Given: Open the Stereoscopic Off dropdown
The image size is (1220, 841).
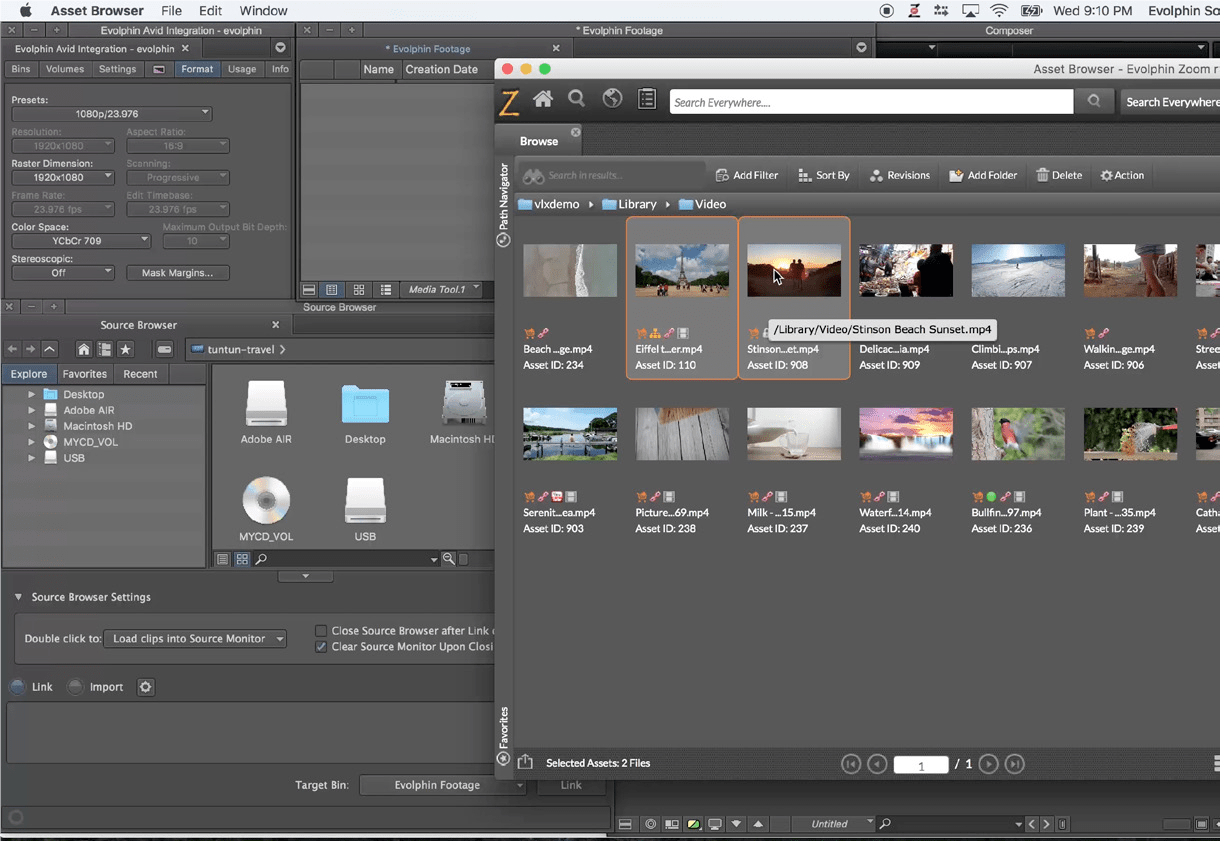Looking at the screenshot, I should tap(63, 273).
